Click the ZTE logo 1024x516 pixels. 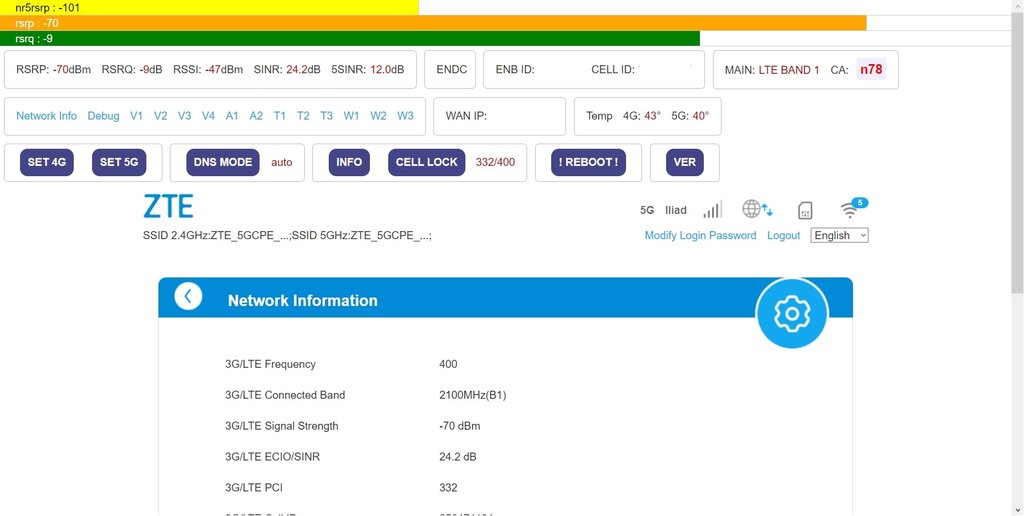(x=168, y=207)
